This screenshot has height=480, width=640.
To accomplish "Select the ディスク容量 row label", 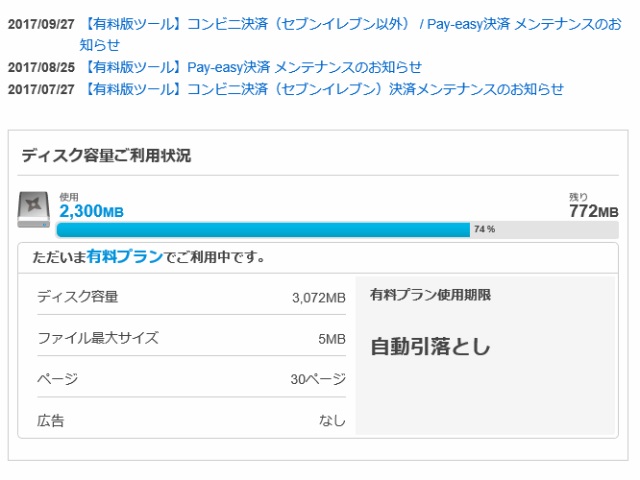I will 78,297.
